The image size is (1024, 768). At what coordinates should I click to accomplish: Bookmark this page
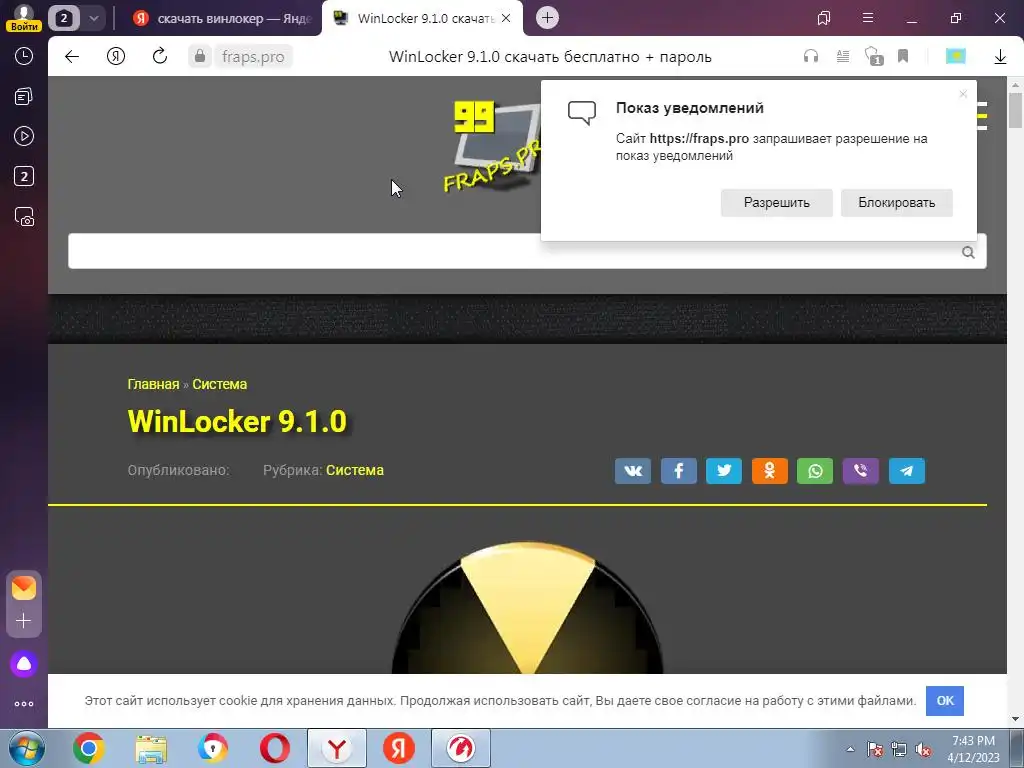903,56
